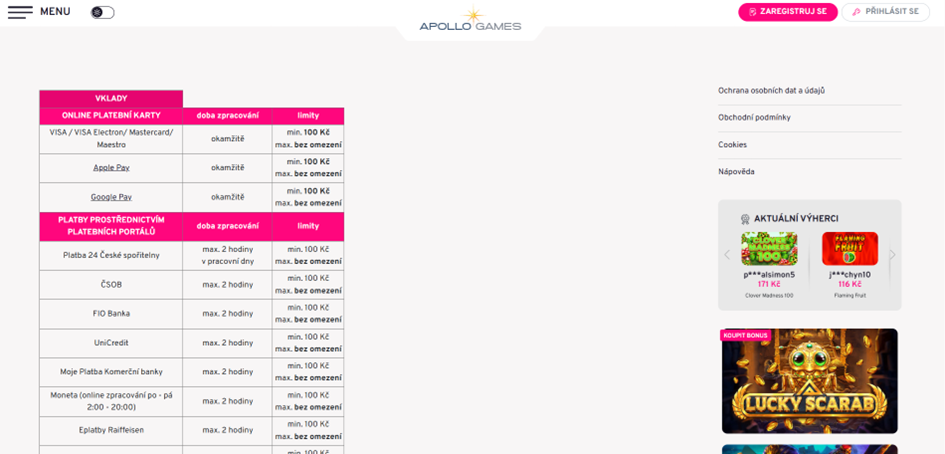Open the hamburger MENU icon

(20, 12)
